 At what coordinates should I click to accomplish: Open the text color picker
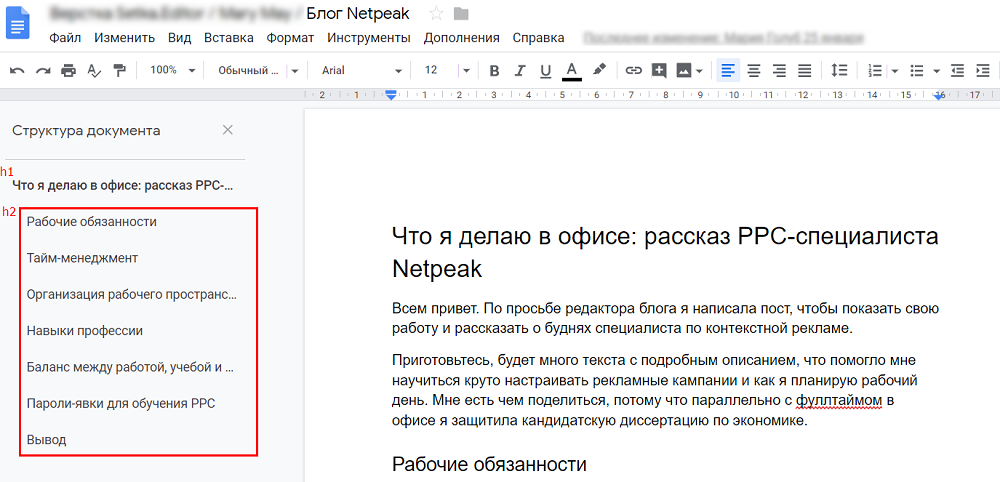[x=572, y=71]
